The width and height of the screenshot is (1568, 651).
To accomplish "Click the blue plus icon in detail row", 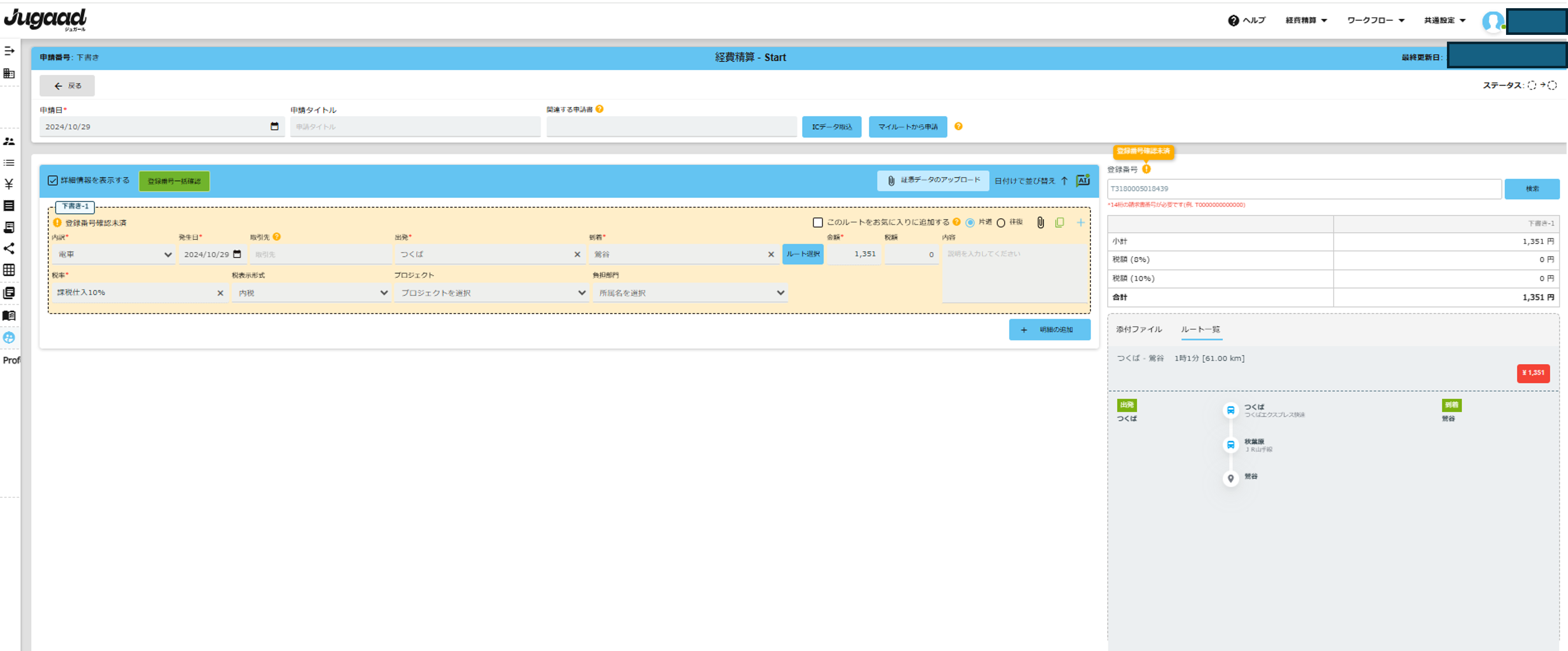I will click(x=1081, y=223).
